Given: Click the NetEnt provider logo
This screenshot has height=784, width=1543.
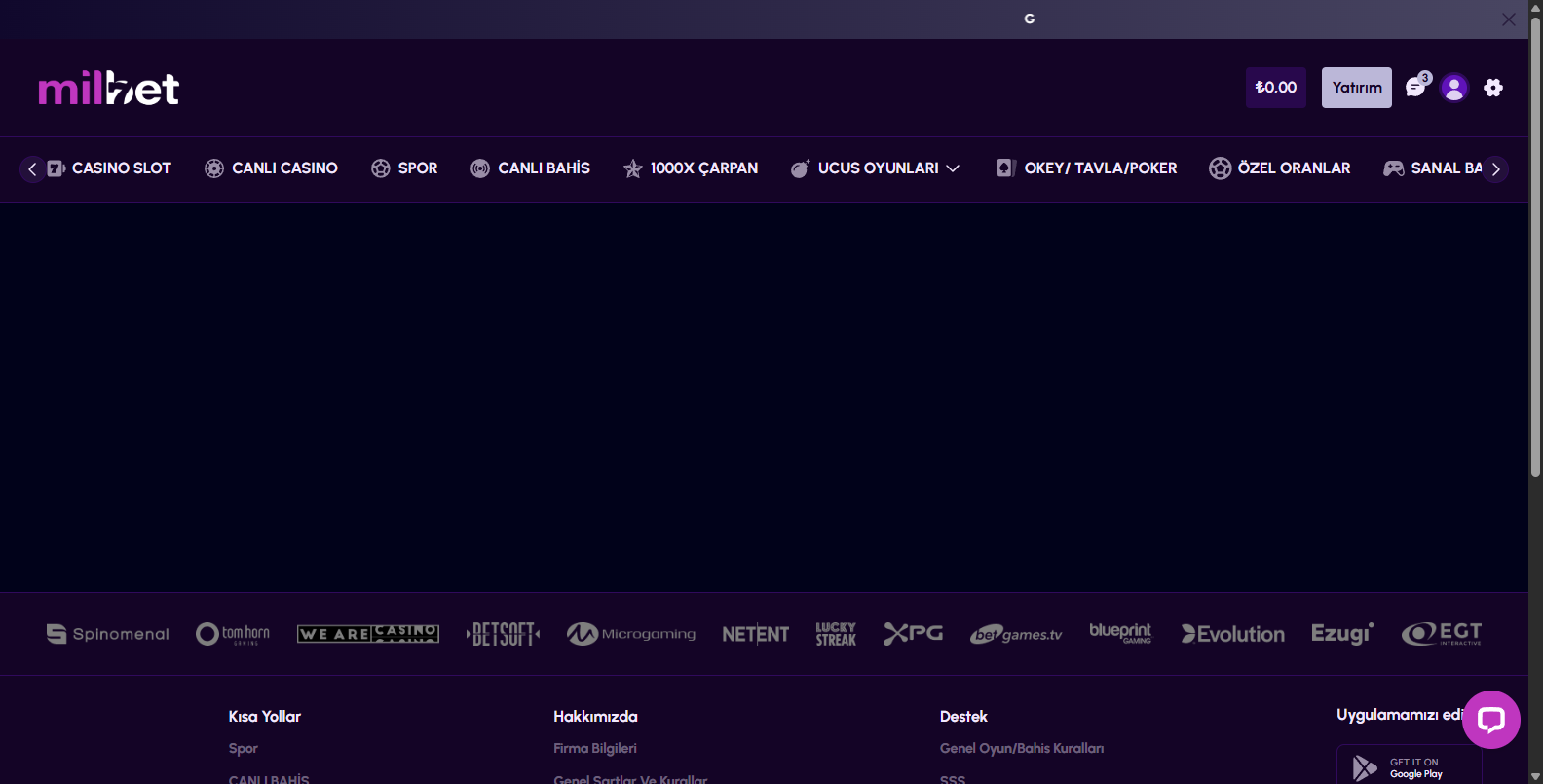Looking at the screenshot, I should click(x=756, y=634).
